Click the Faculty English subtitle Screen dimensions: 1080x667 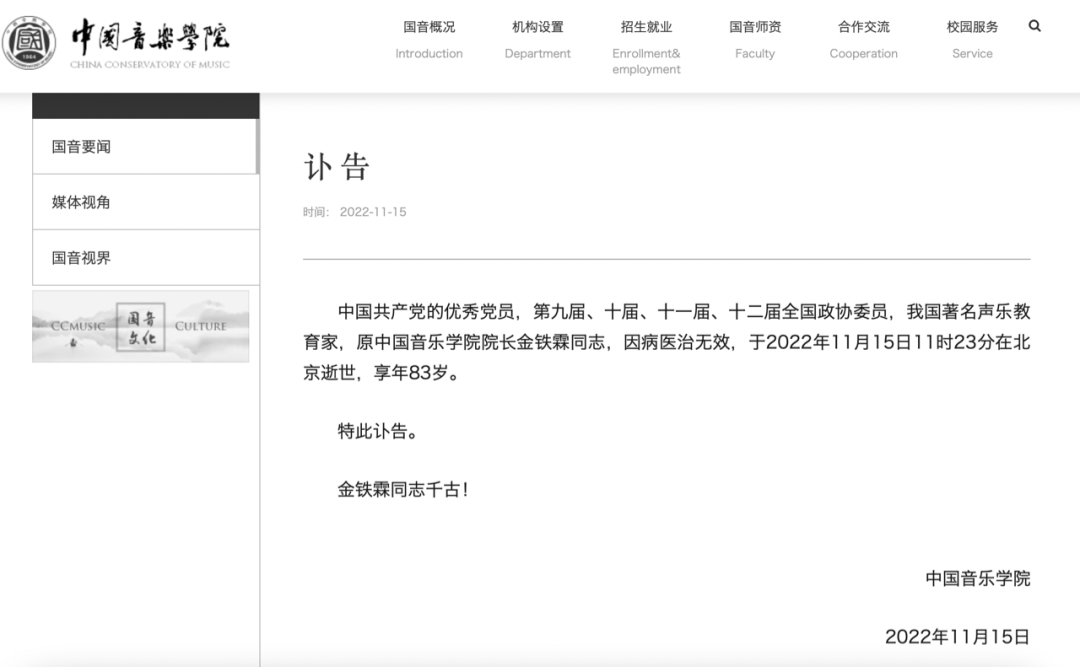point(755,53)
